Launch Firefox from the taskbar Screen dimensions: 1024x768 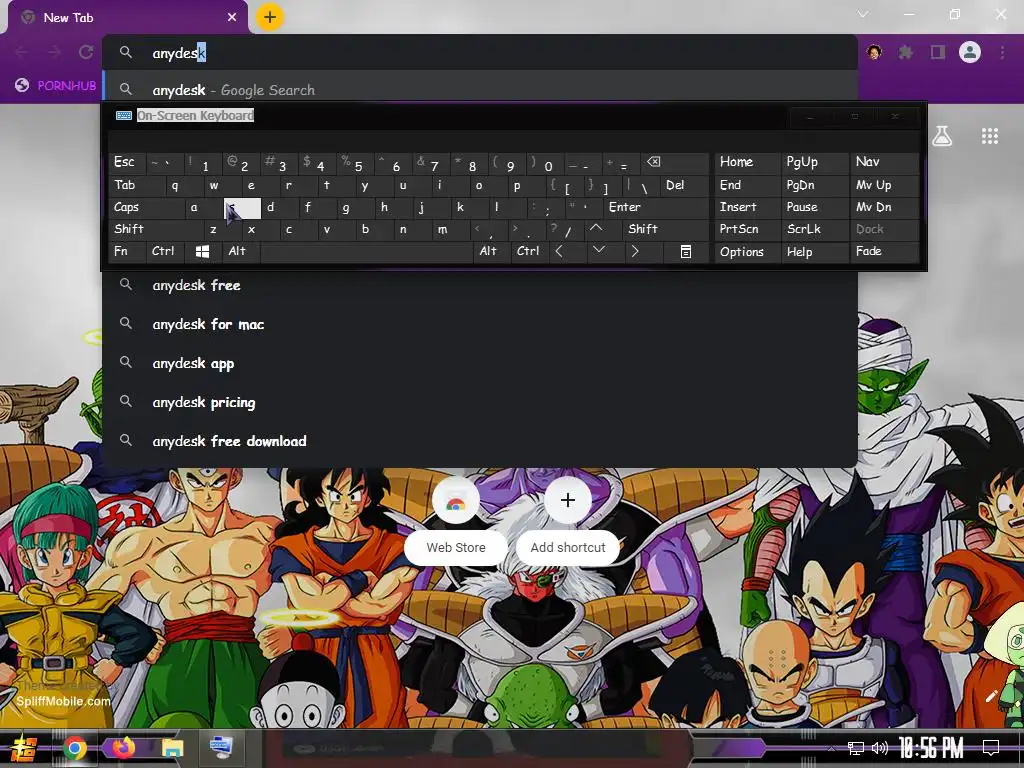click(x=123, y=748)
